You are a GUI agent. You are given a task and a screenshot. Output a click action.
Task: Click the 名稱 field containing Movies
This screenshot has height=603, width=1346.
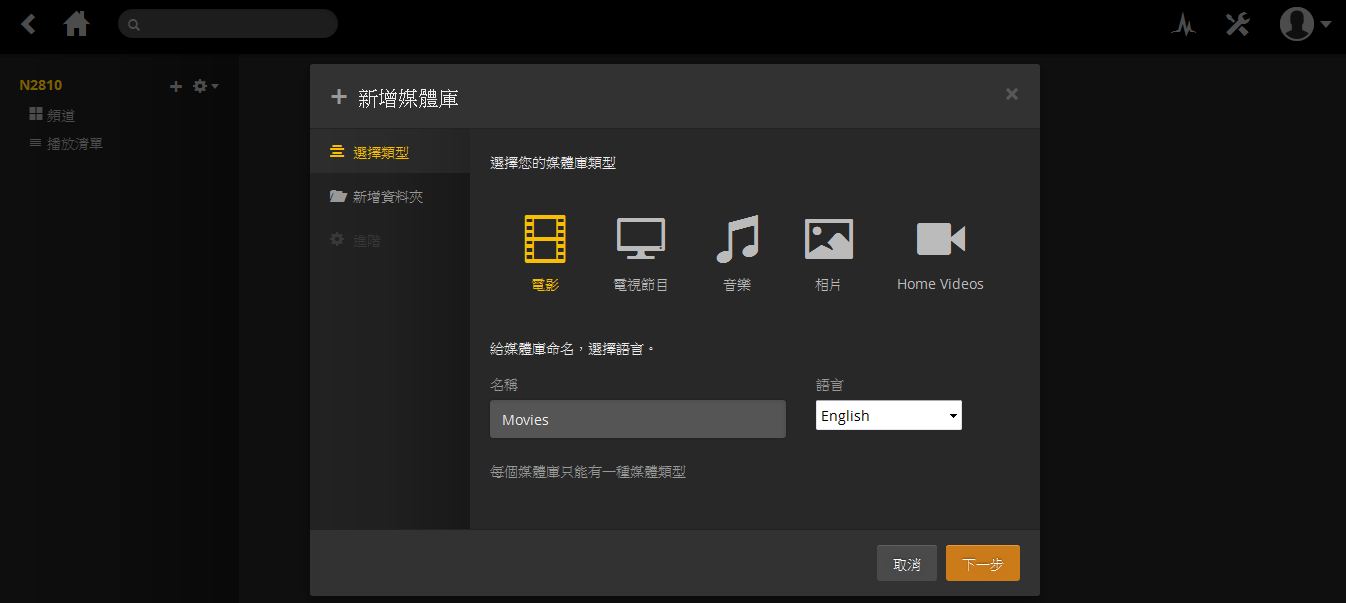point(638,419)
